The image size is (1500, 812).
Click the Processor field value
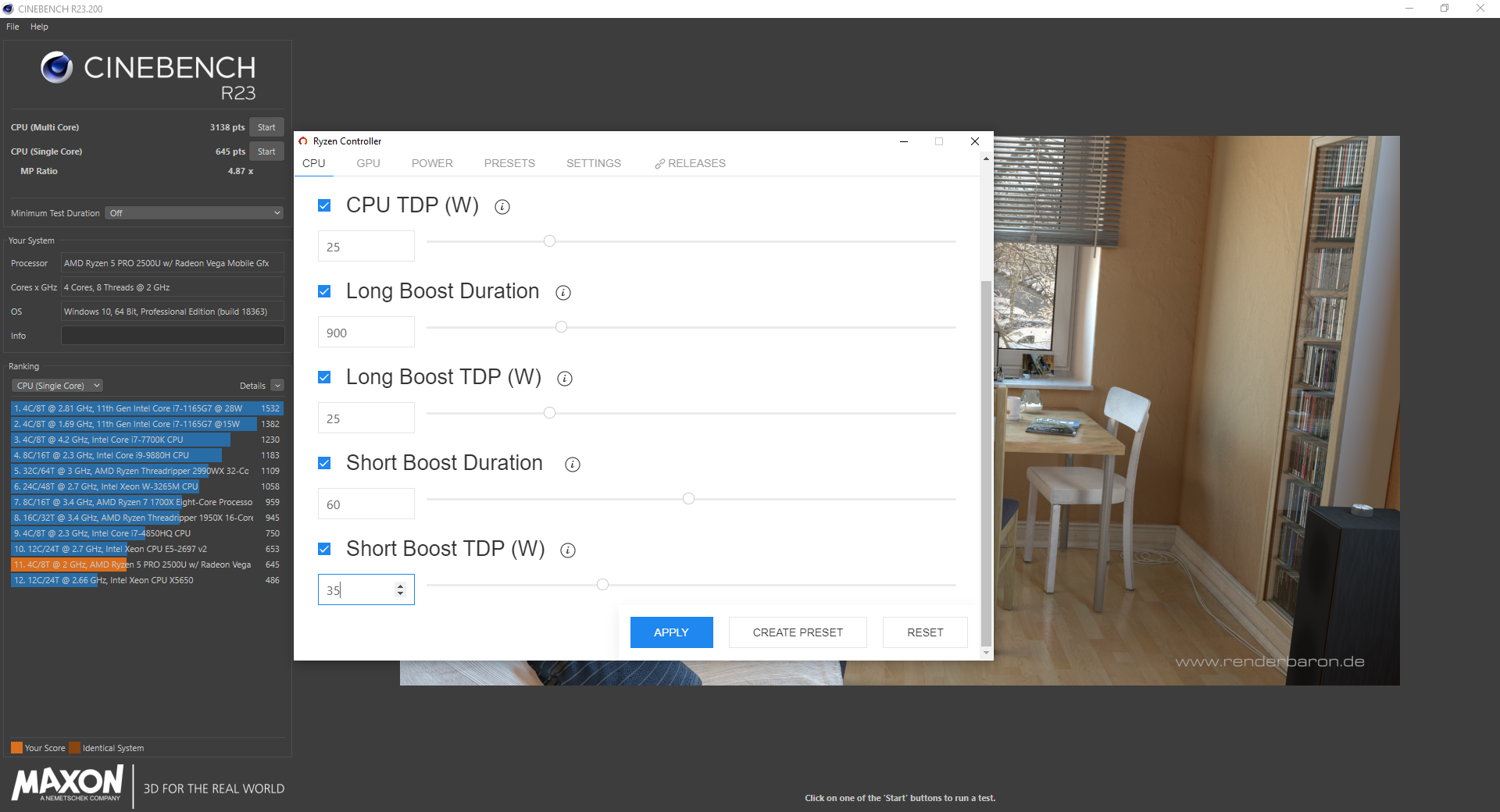tap(173, 263)
